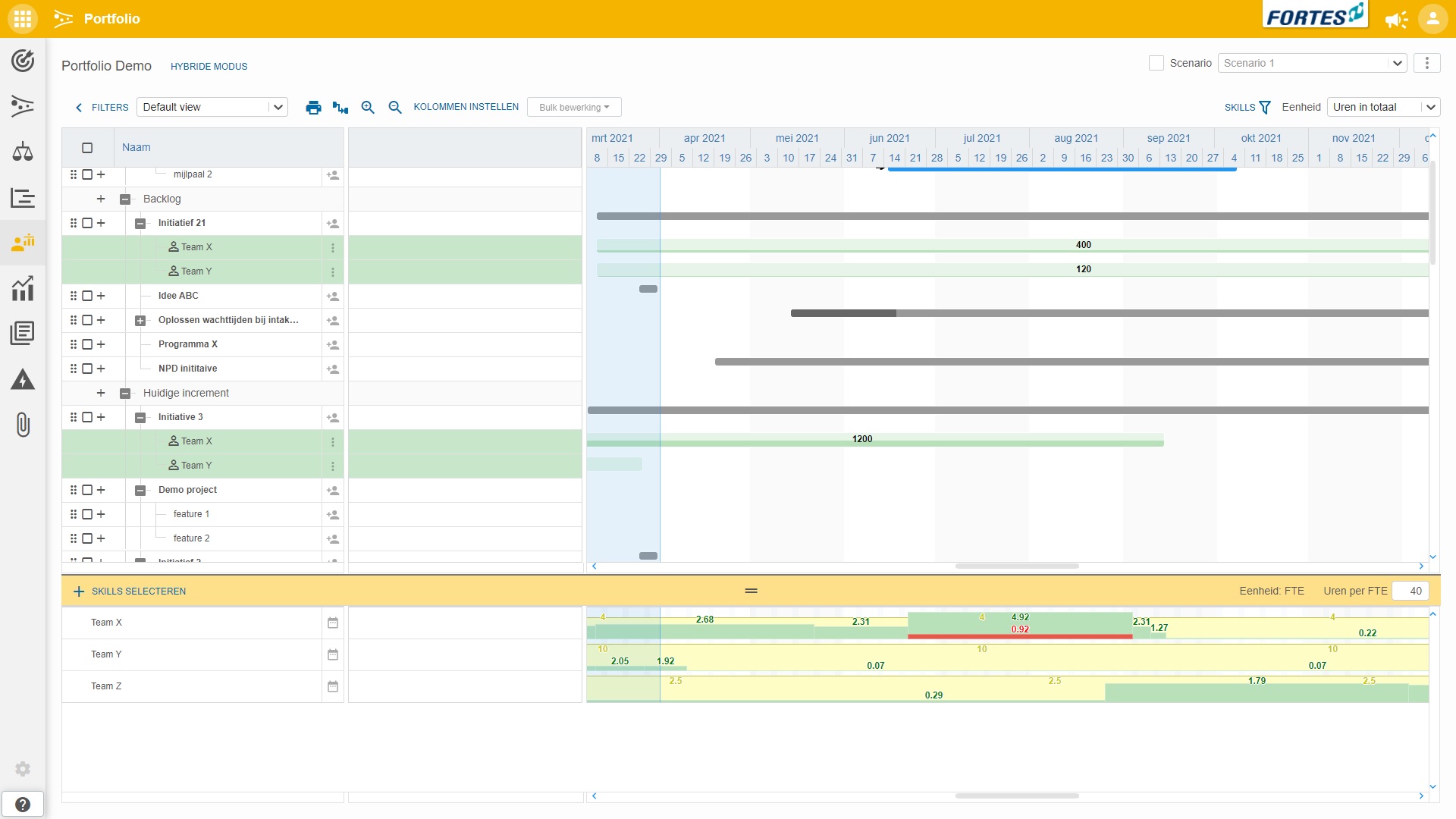The height and width of the screenshot is (819, 1456).
Task: Open the Bulk bewerking menu
Action: point(574,107)
